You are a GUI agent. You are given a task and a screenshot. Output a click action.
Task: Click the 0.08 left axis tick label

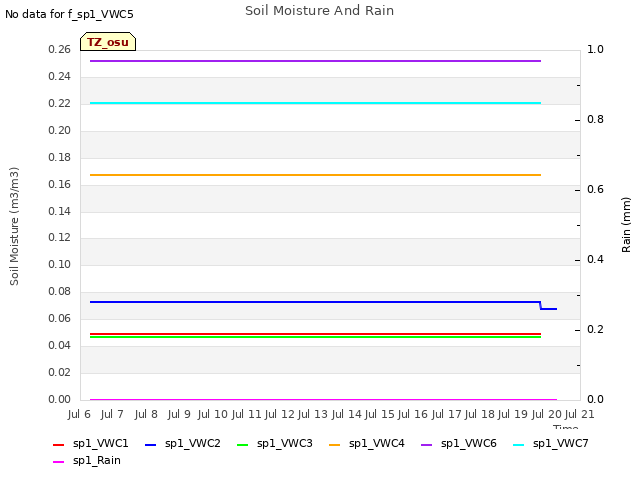click(x=60, y=291)
